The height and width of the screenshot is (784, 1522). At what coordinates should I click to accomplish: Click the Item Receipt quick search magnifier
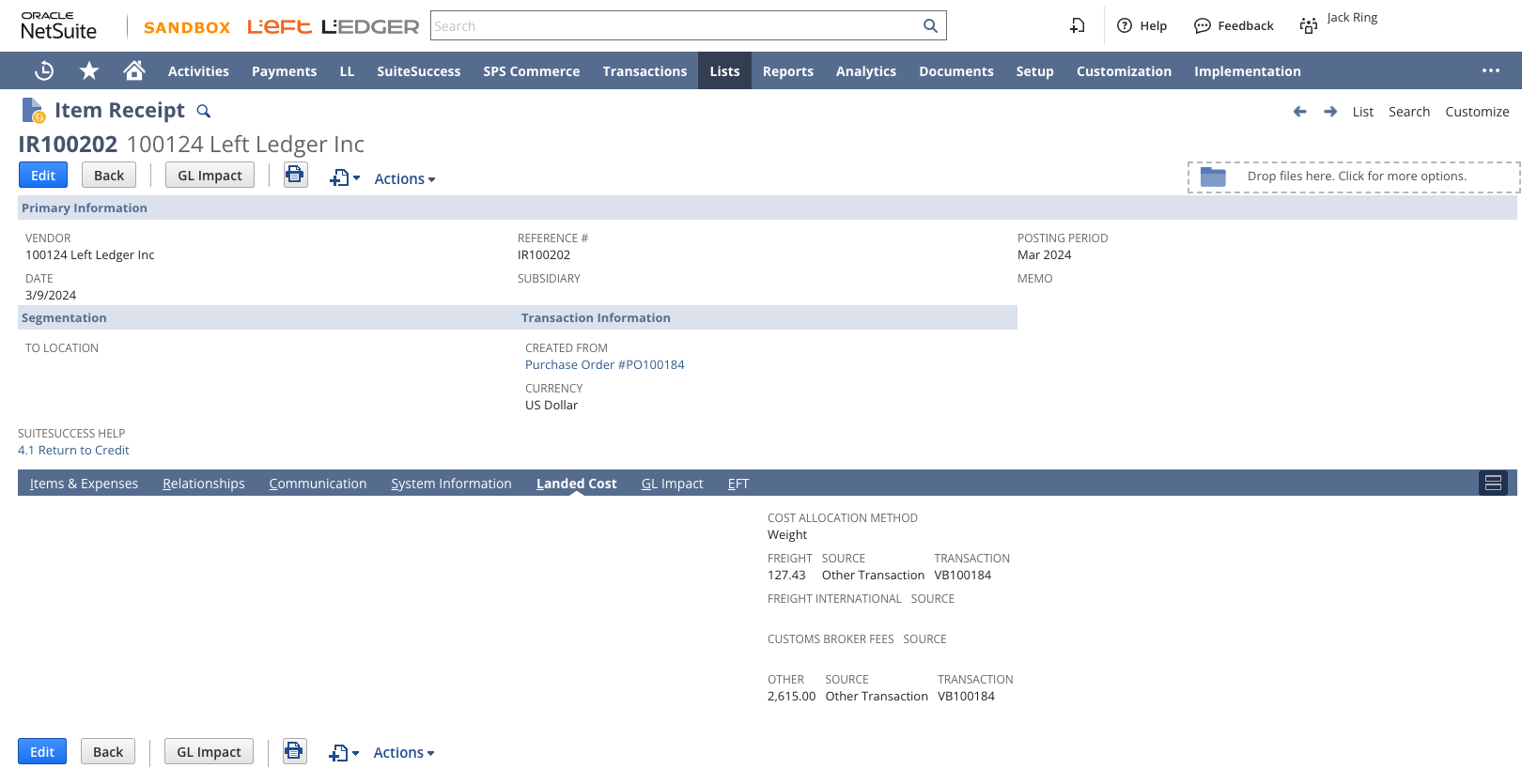click(x=203, y=112)
